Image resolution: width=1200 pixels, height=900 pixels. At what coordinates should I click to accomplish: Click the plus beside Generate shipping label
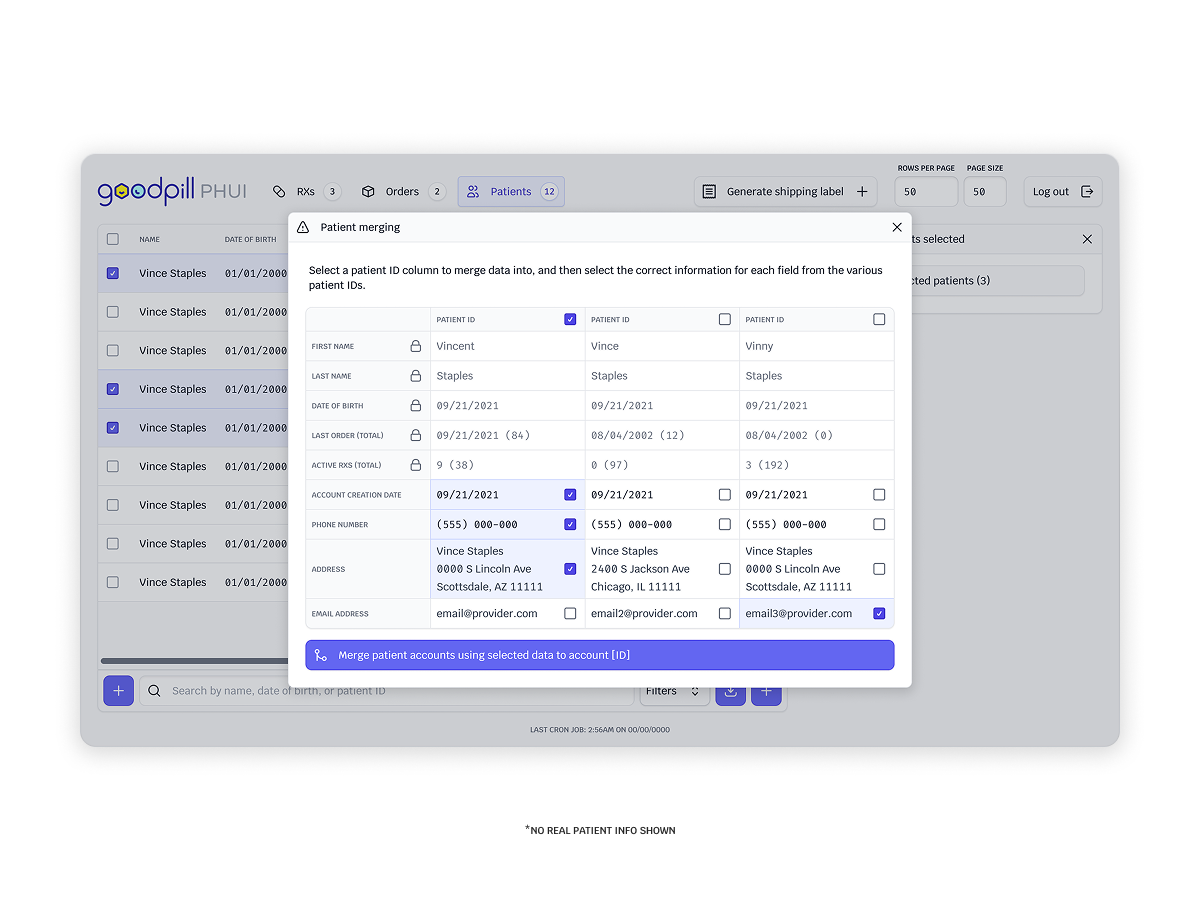pyautogui.click(x=862, y=191)
